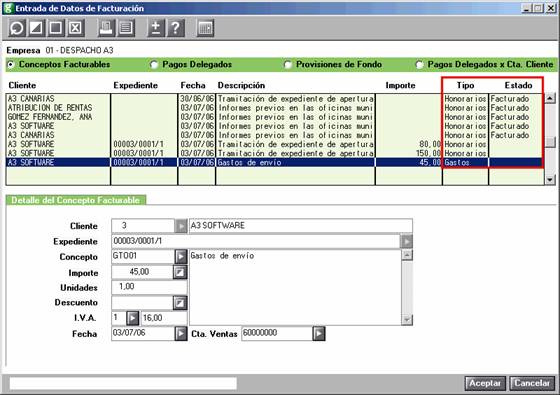This screenshot has height=395, width=560.
Task: Click the empty Descuento field
Action: coord(142,303)
